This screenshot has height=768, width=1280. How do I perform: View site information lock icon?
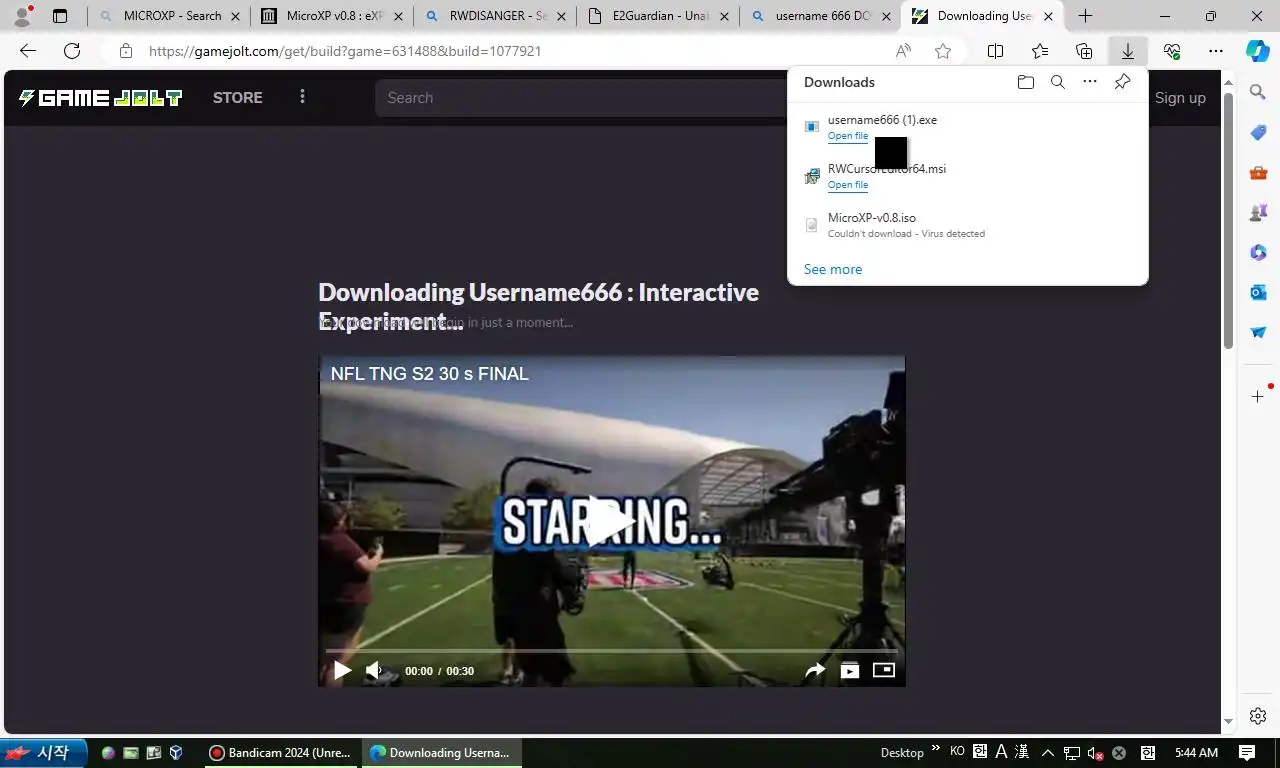pos(125,51)
